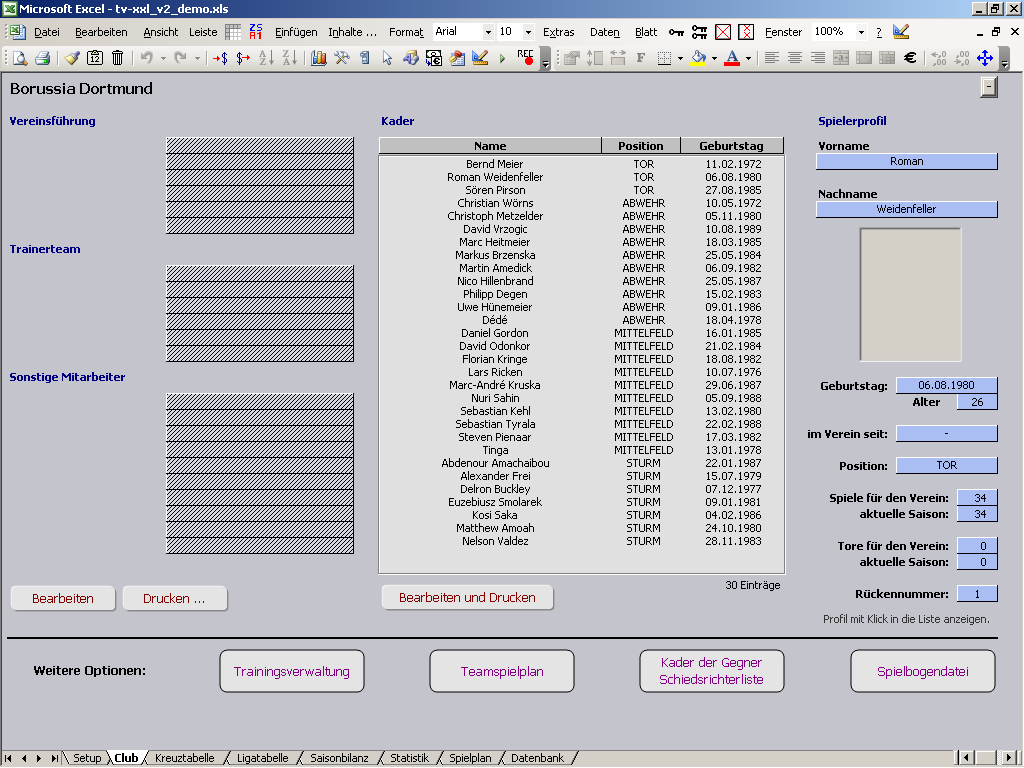Click the REC macro record icon
The width and height of the screenshot is (1024, 768).
525,58
